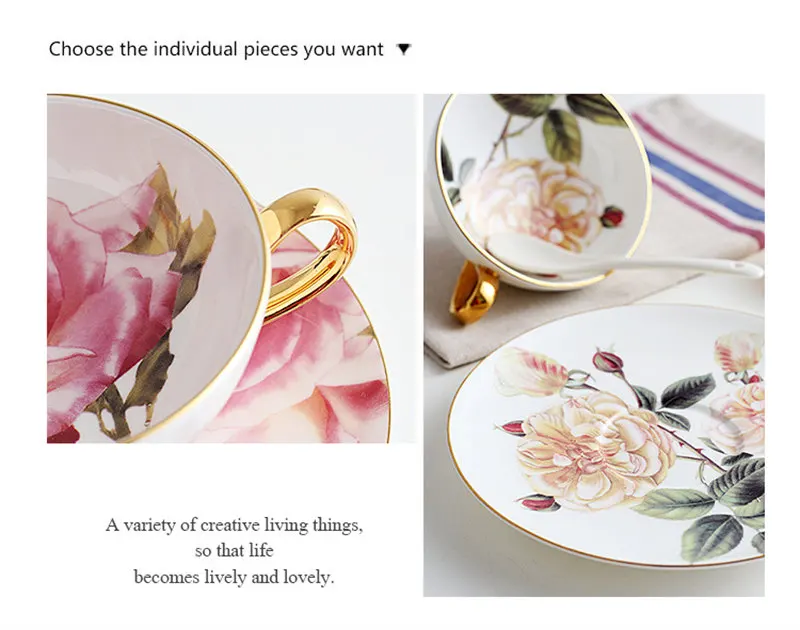
Task: Select the pale pink bud at the plate's top left
Action: 531,371
